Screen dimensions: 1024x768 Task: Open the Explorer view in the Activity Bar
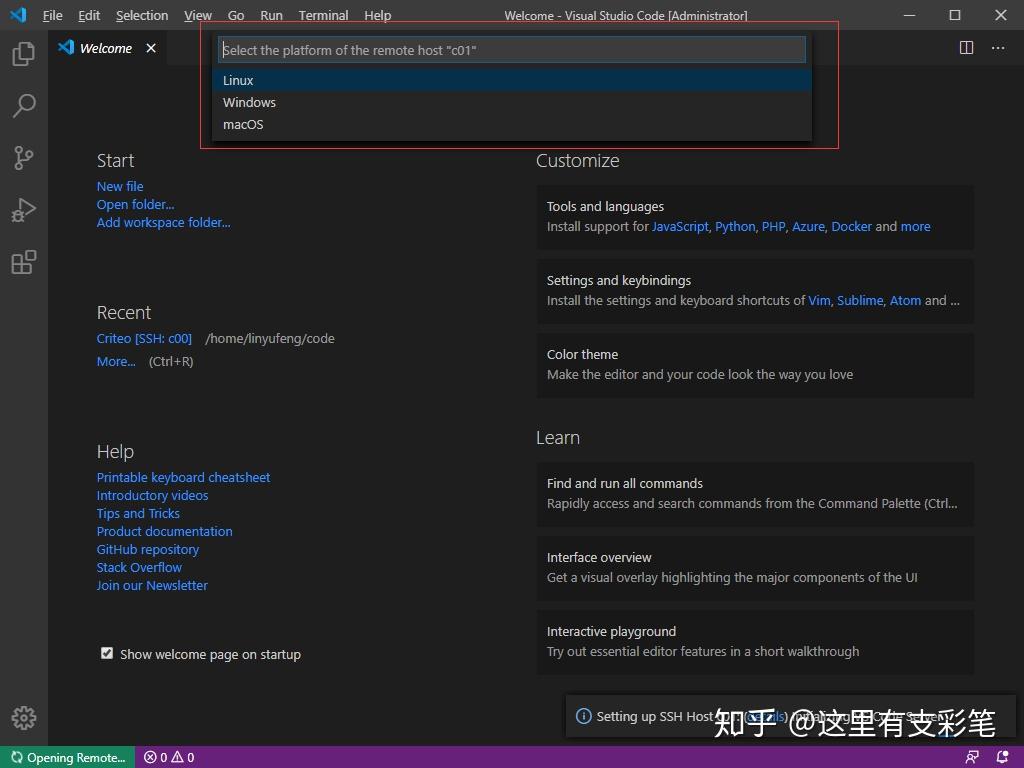click(x=22, y=53)
